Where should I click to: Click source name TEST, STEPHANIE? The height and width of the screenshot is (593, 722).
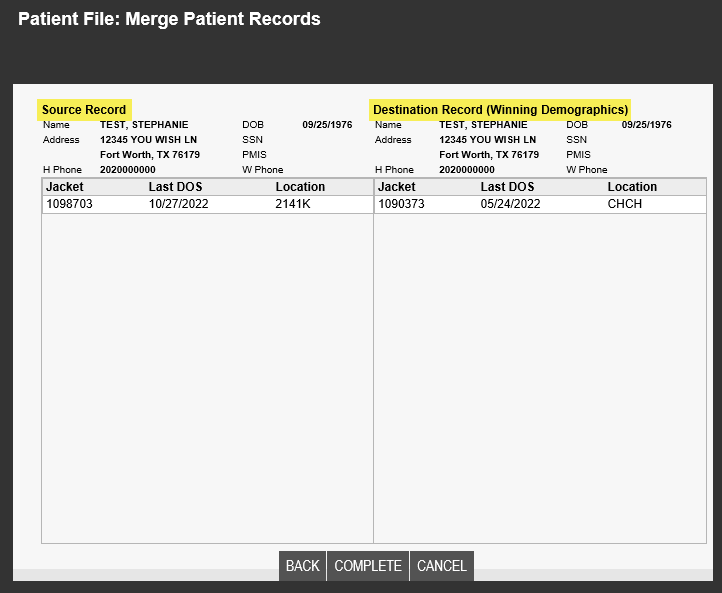[x=144, y=125]
